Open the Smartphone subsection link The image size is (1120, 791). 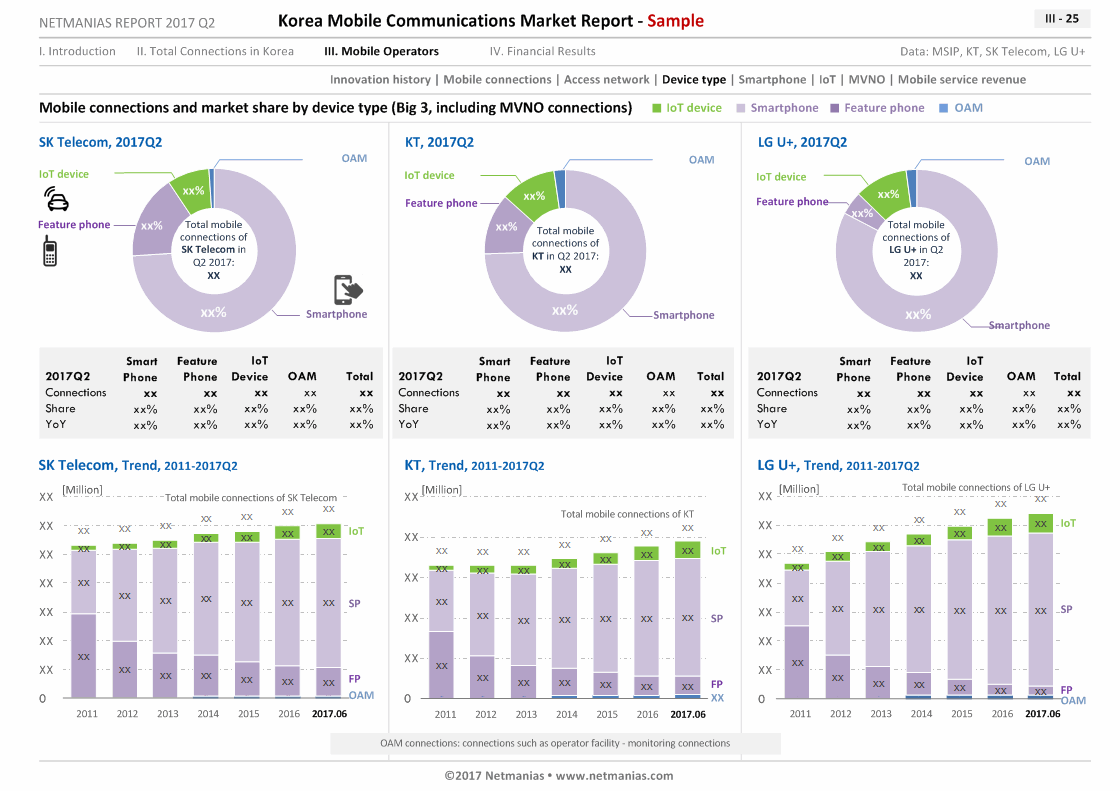click(772, 79)
